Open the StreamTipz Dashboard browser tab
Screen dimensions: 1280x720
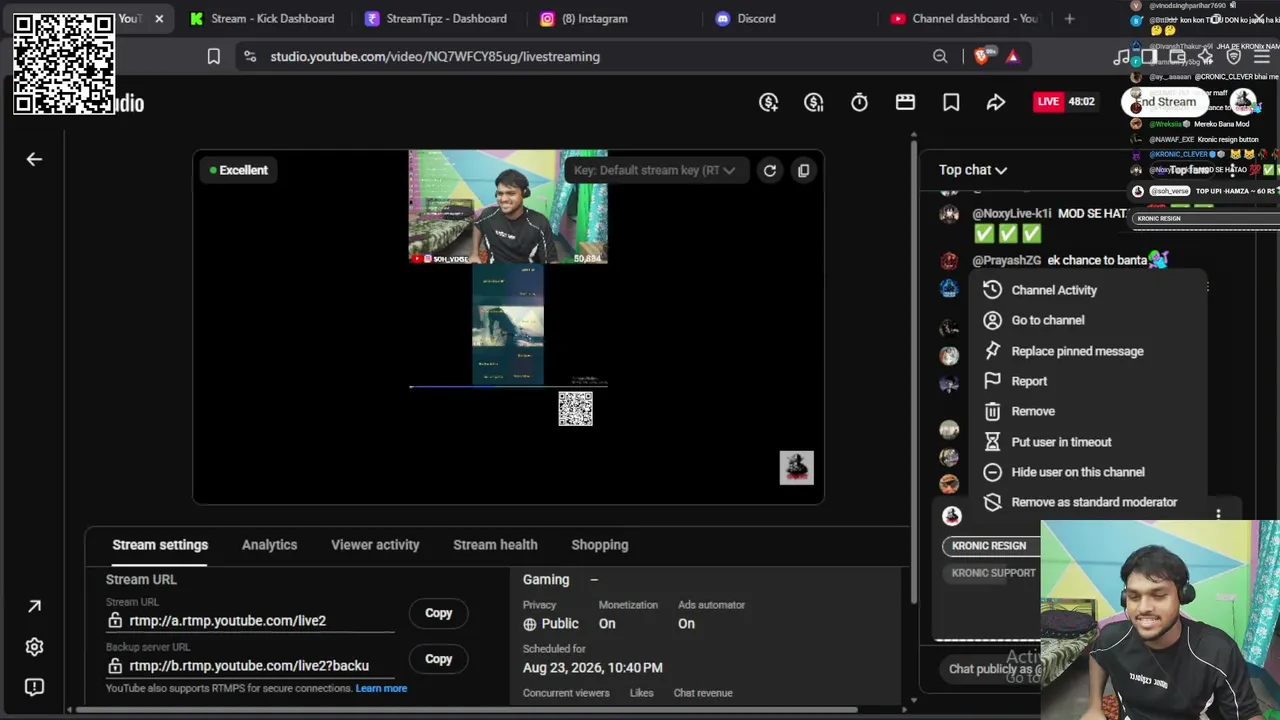[x=436, y=18]
